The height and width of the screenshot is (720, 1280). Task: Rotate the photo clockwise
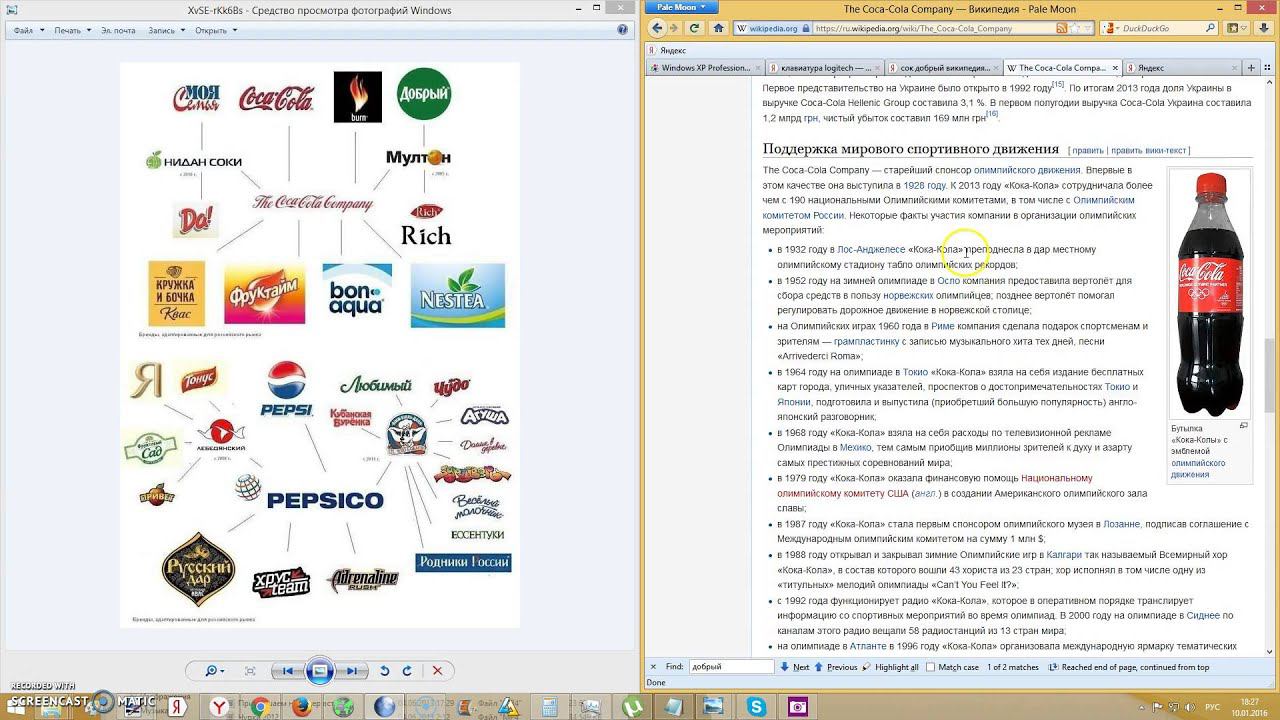407,671
